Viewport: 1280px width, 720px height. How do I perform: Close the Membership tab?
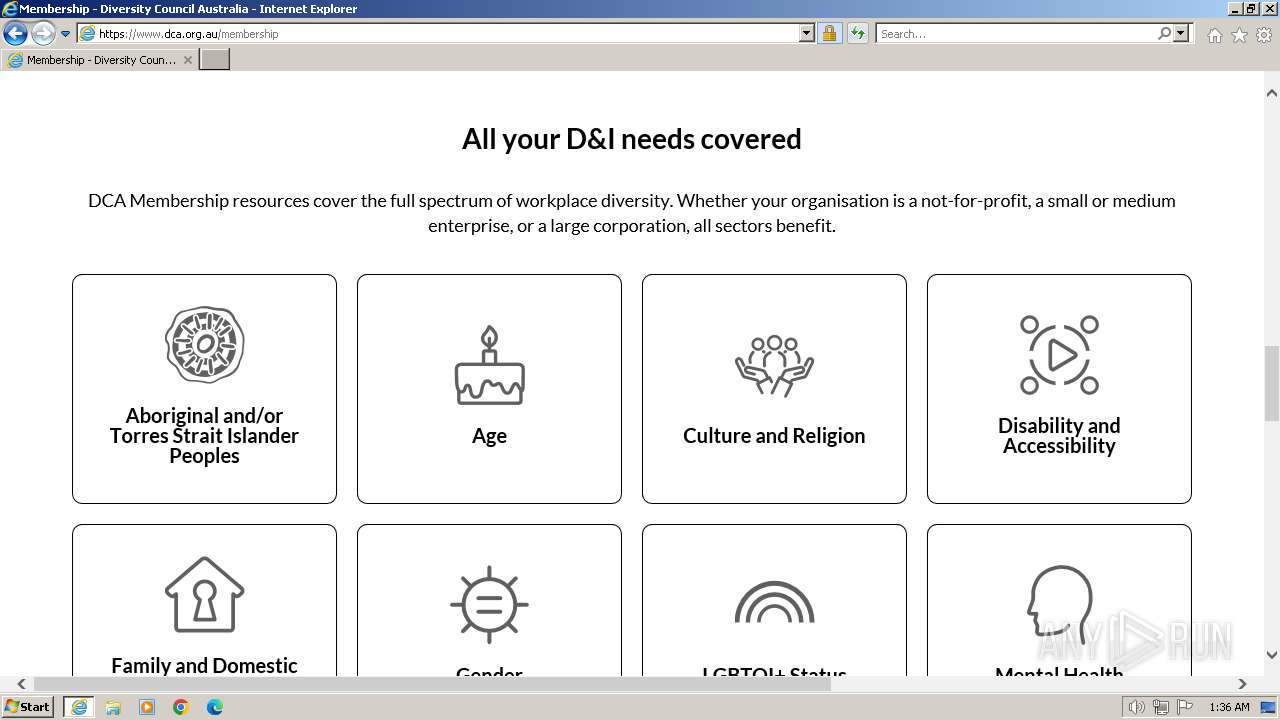tap(187, 60)
